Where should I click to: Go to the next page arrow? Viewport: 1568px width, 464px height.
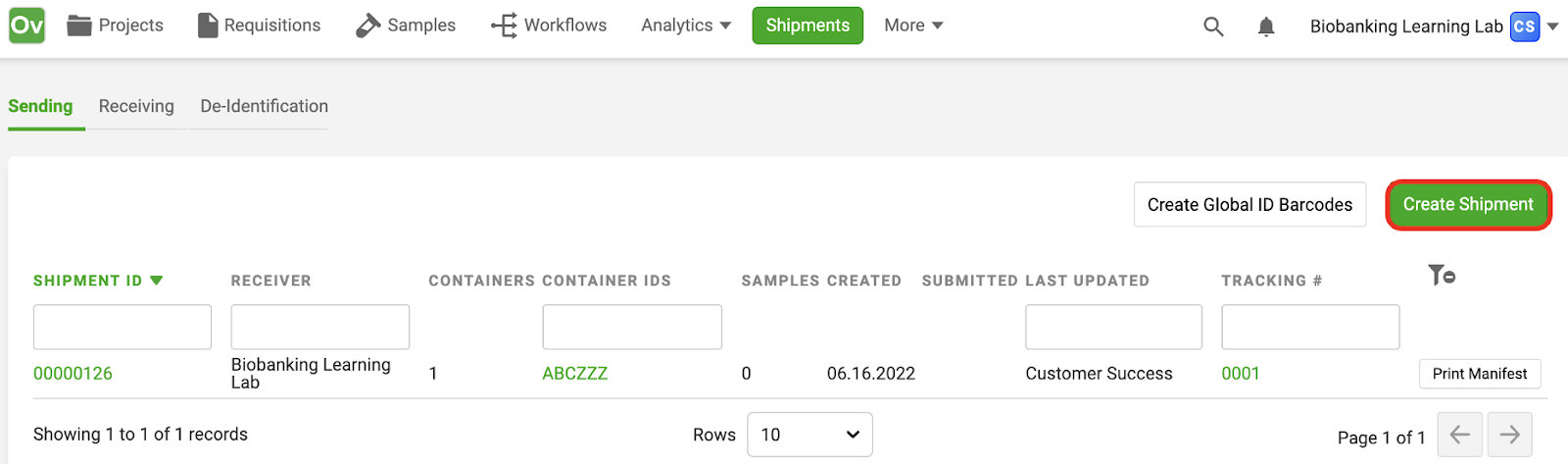(1510, 435)
